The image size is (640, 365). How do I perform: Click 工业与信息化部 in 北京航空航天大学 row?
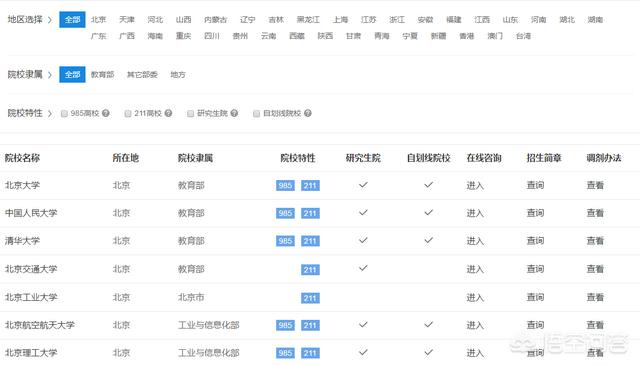(x=209, y=325)
